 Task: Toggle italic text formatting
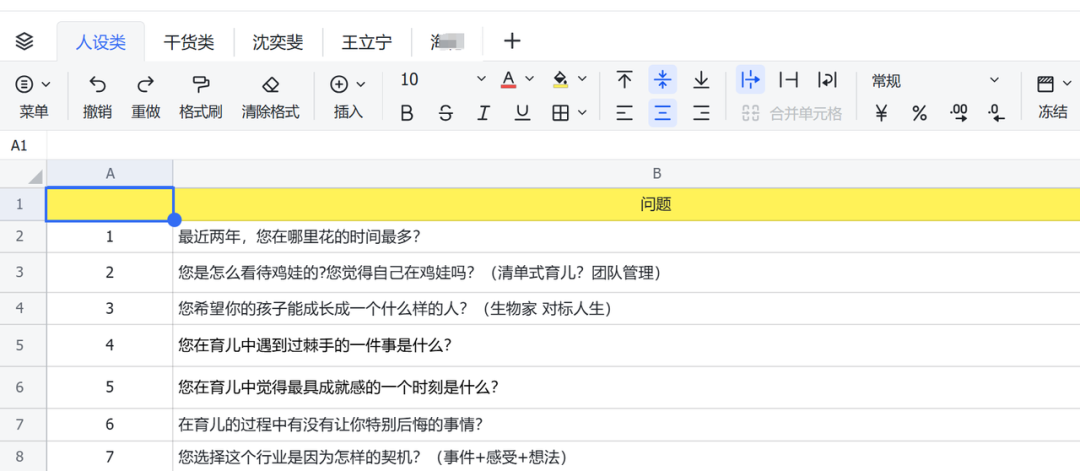tap(484, 113)
